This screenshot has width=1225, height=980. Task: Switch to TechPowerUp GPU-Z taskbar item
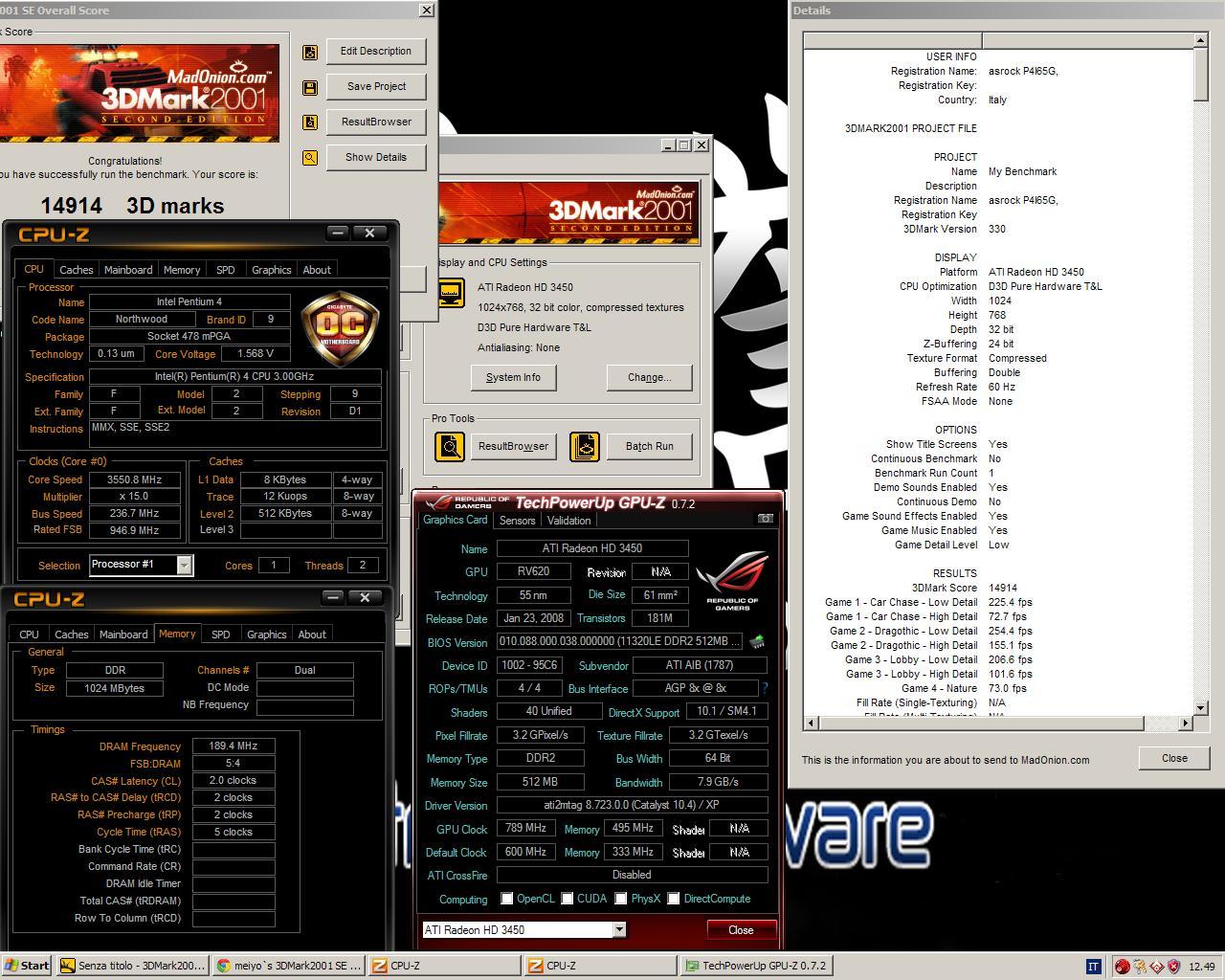tap(756, 966)
